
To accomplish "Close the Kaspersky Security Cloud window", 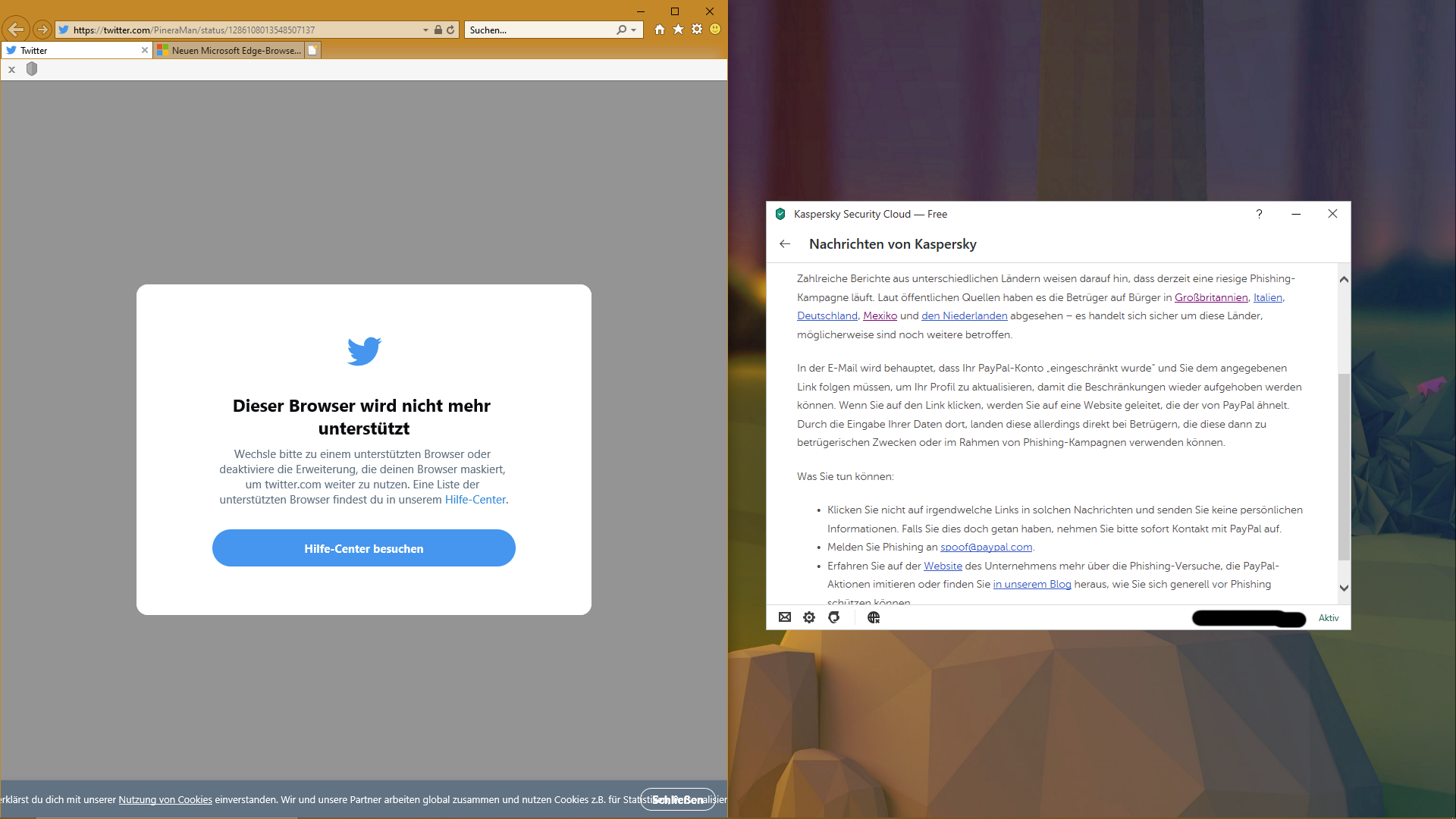I will 1332,214.
